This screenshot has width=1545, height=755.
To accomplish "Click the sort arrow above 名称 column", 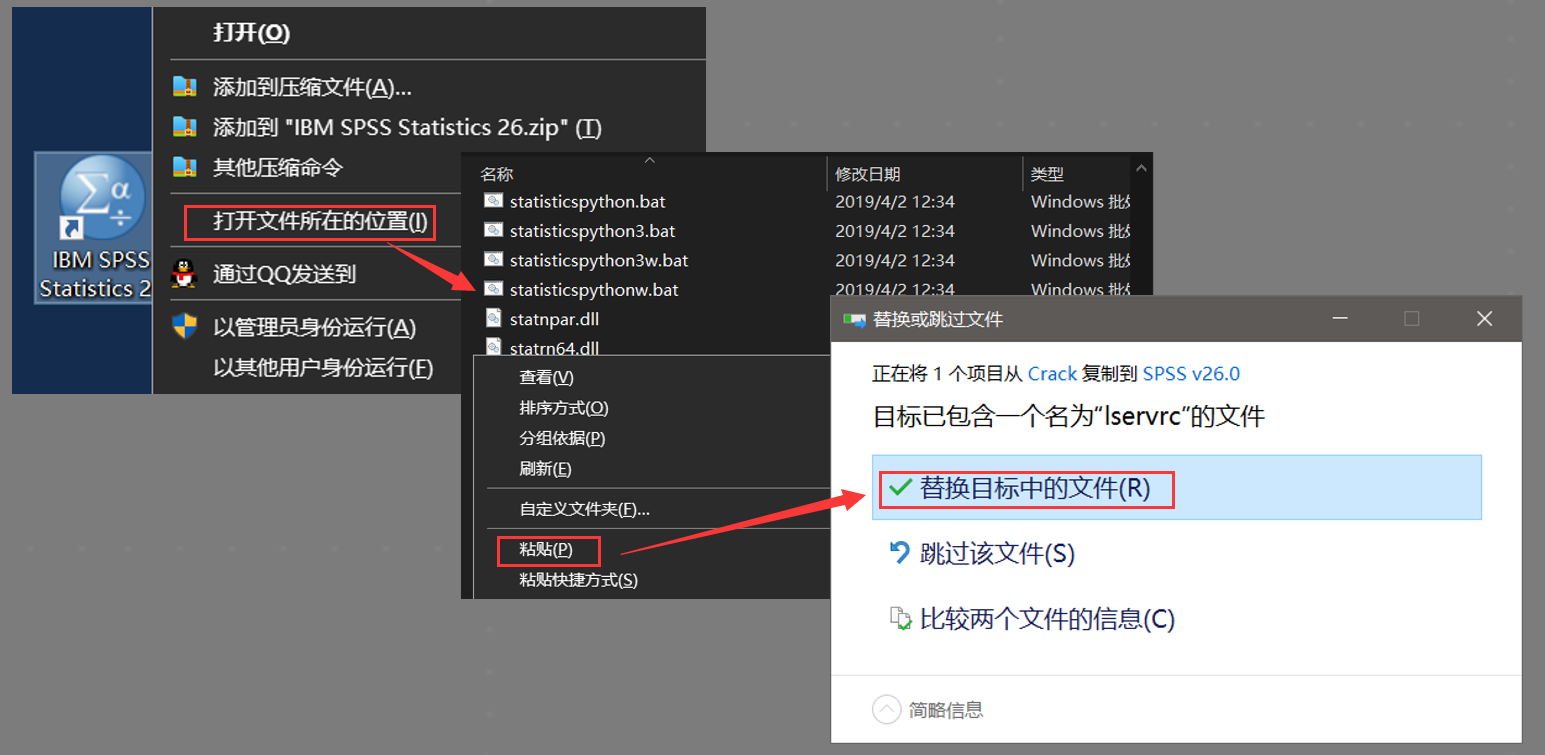I will pyautogui.click(x=649, y=159).
